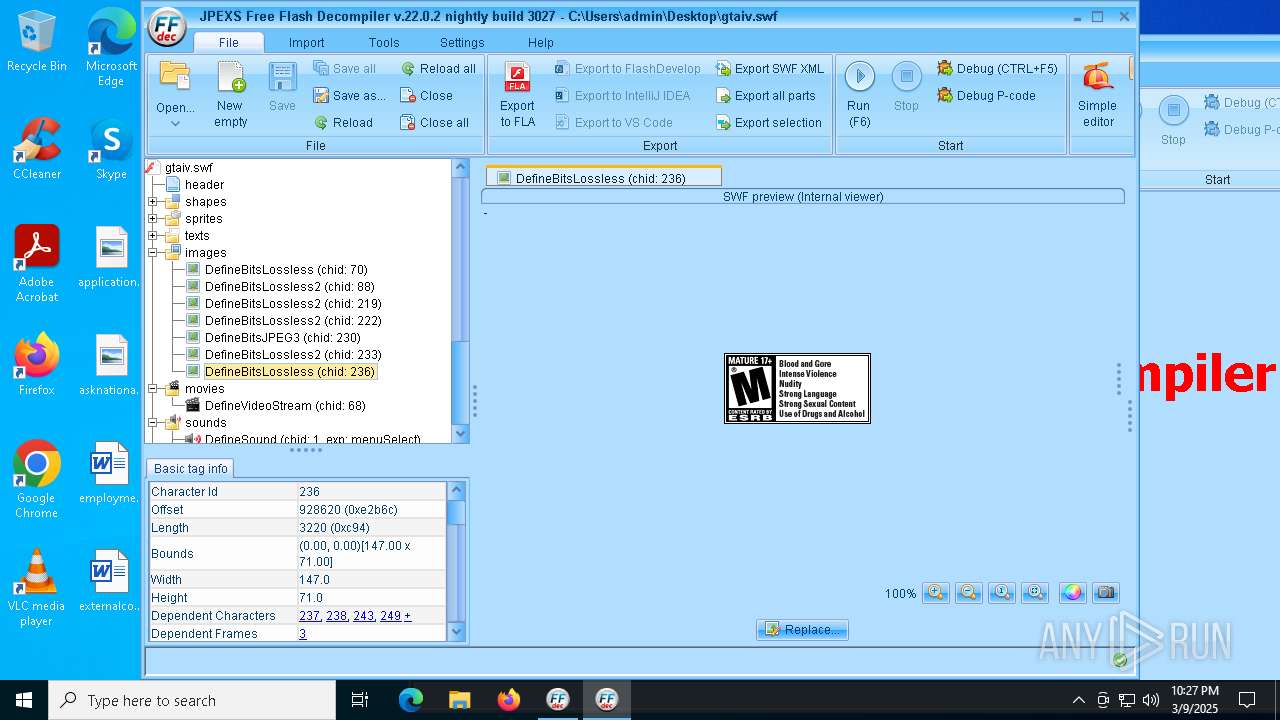Viewport: 1280px width, 720px height.
Task: Open a file with the Open folder icon
Action: [175, 78]
